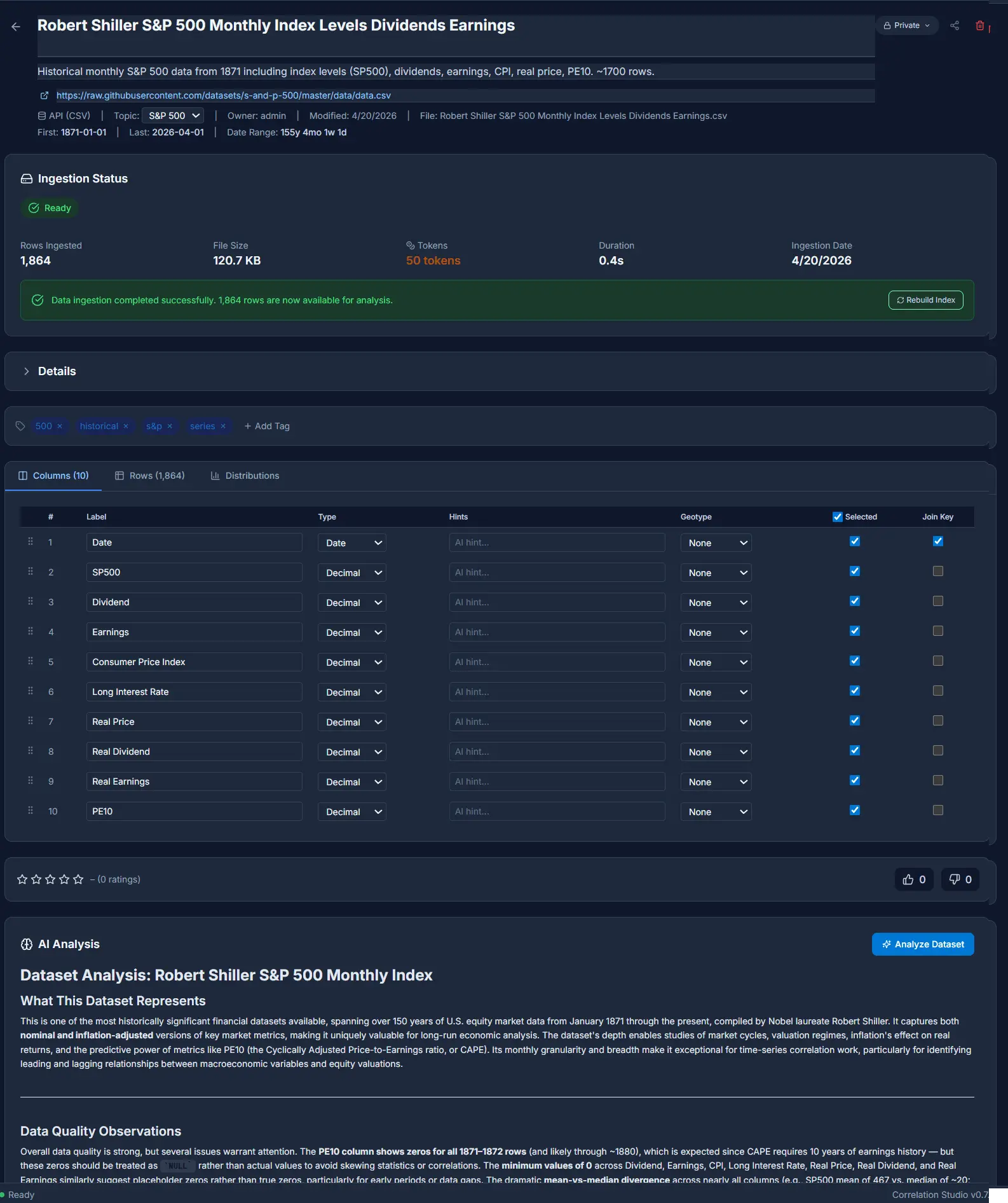Click the back arrow icon

(x=16, y=27)
